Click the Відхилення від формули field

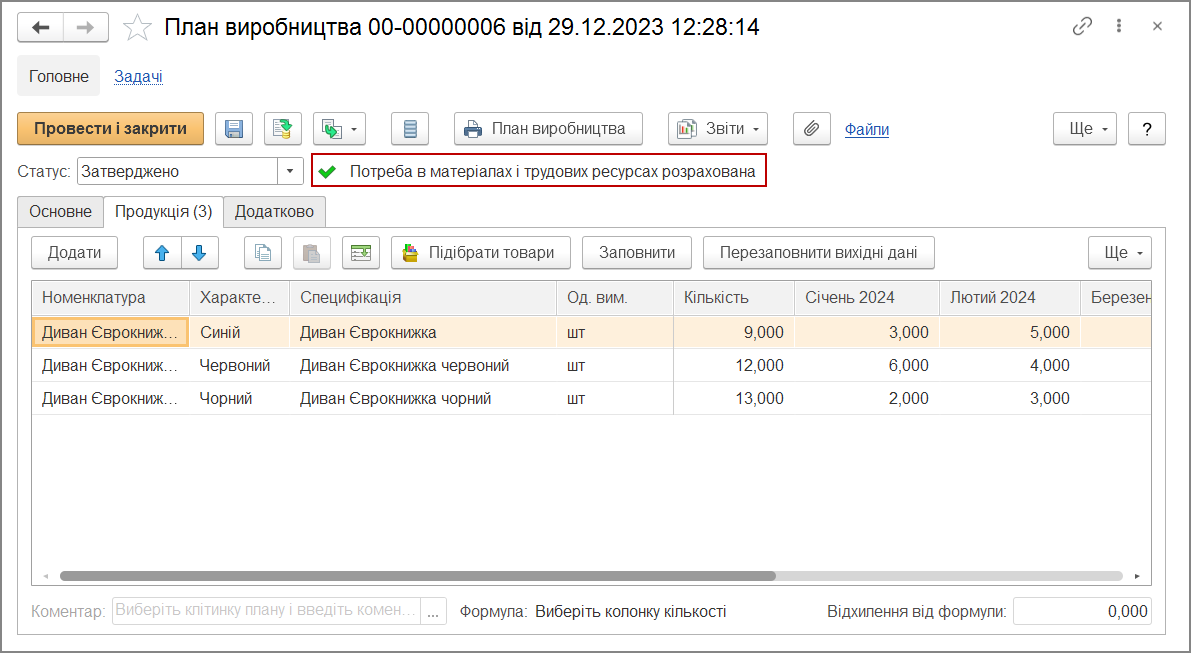click(1081, 611)
